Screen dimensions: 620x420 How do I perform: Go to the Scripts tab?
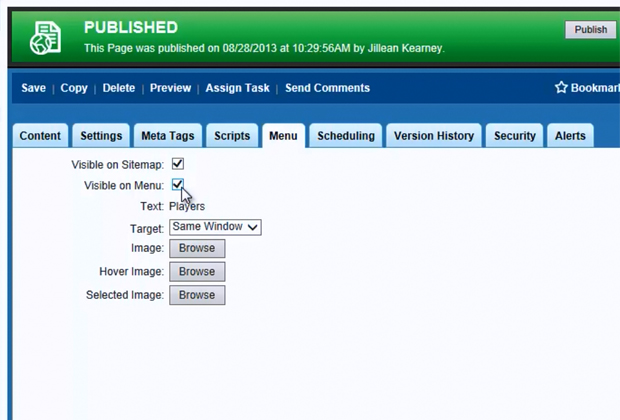tap(232, 136)
